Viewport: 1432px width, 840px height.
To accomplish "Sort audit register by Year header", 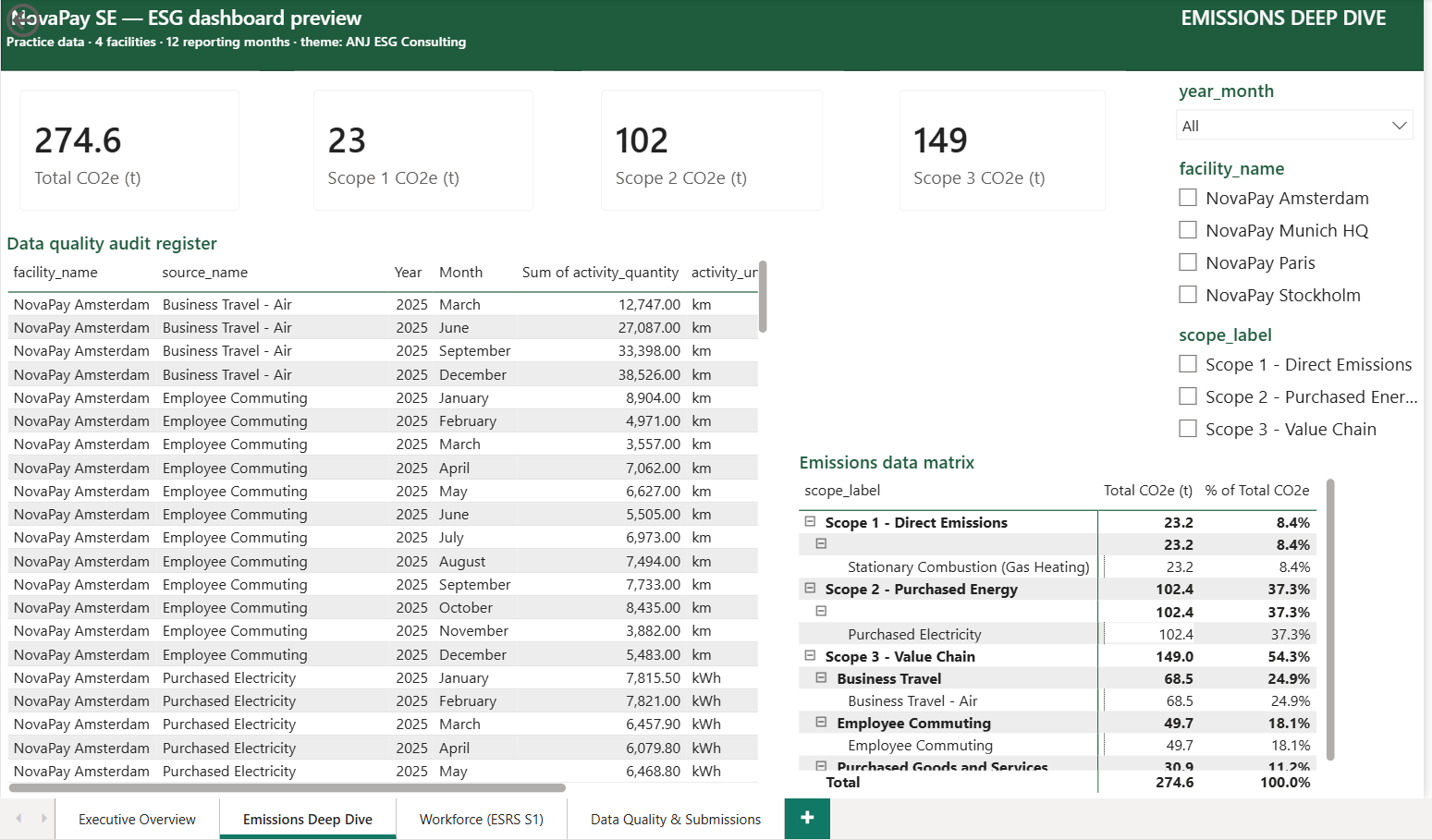I will (408, 272).
